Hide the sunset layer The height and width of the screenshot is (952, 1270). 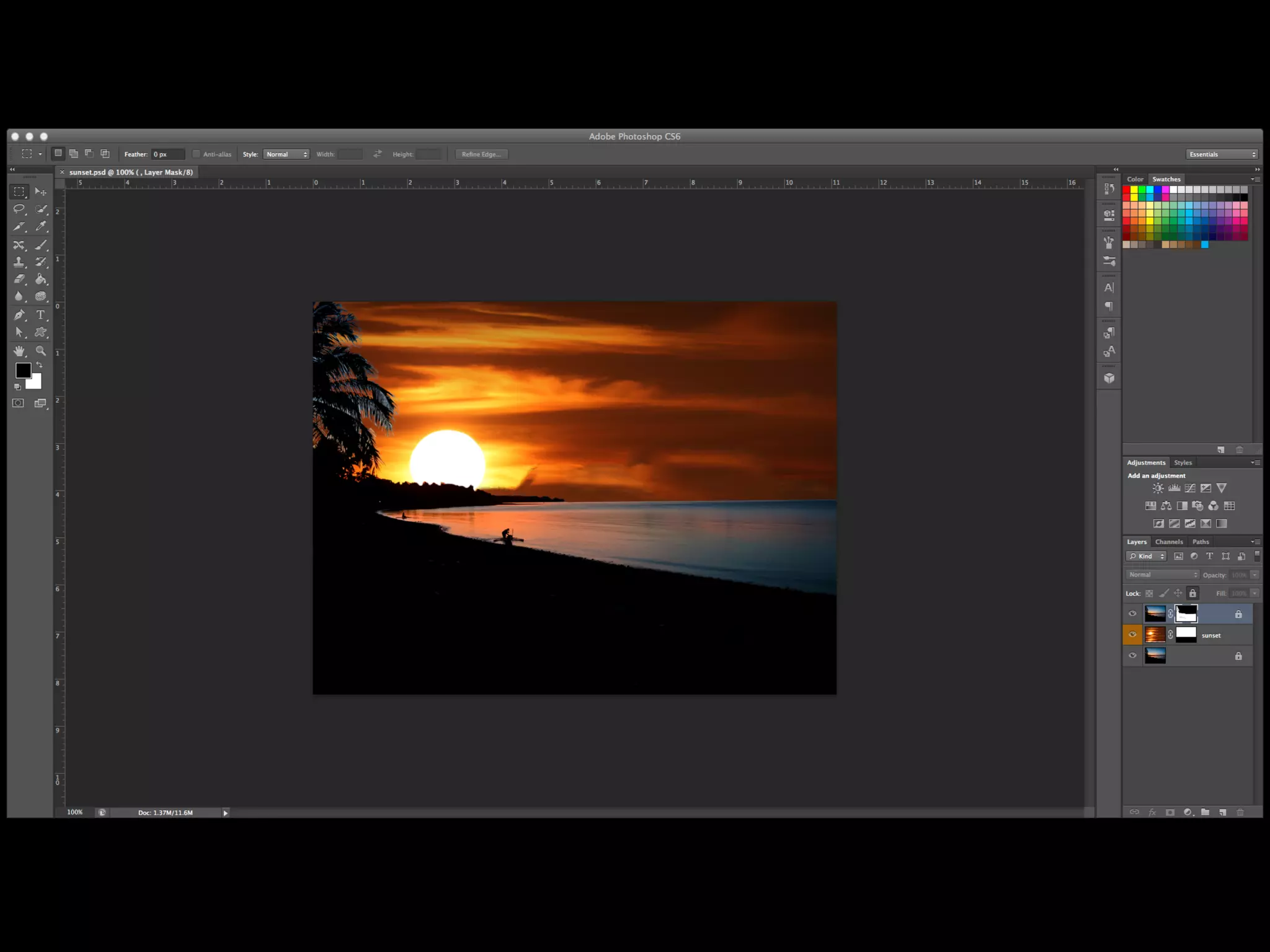(1132, 635)
